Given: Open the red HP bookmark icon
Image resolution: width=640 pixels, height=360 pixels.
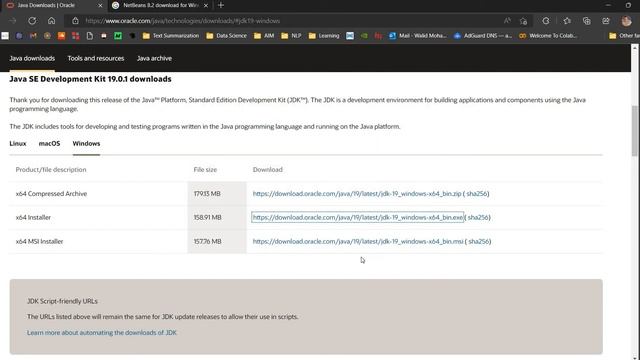Looking at the screenshot, I should pyautogui.click(x=378, y=36).
